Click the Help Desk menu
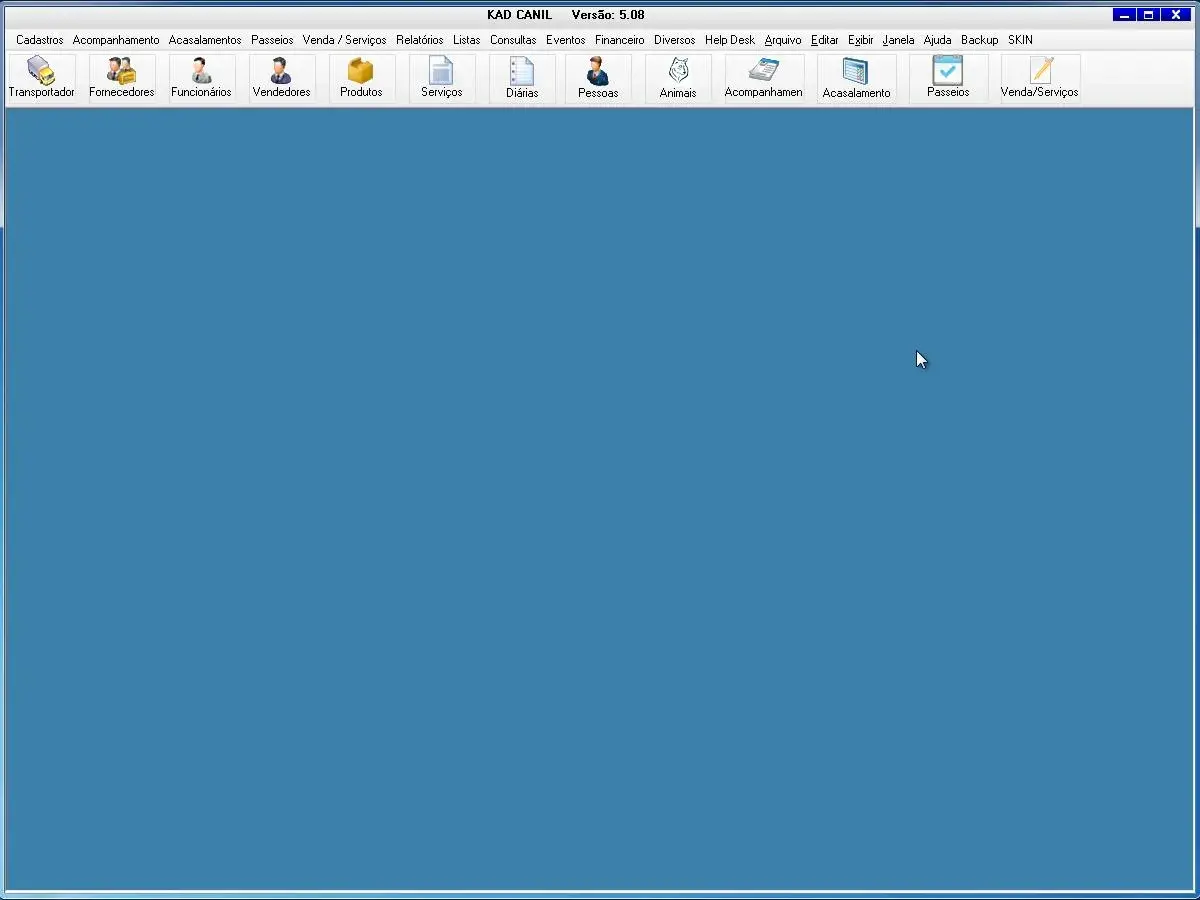 pos(729,40)
